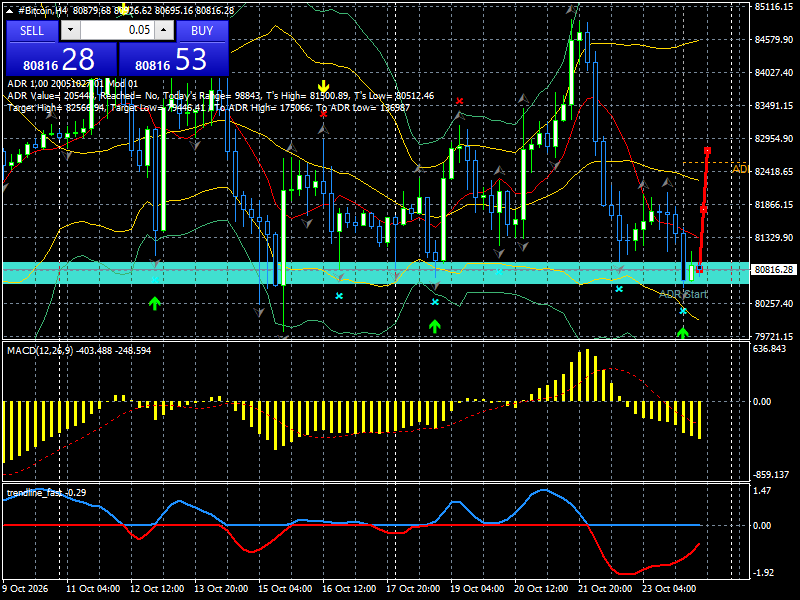Select cyan x marker below ADR Start
The height and width of the screenshot is (600, 800).
pyautogui.click(x=683, y=311)
